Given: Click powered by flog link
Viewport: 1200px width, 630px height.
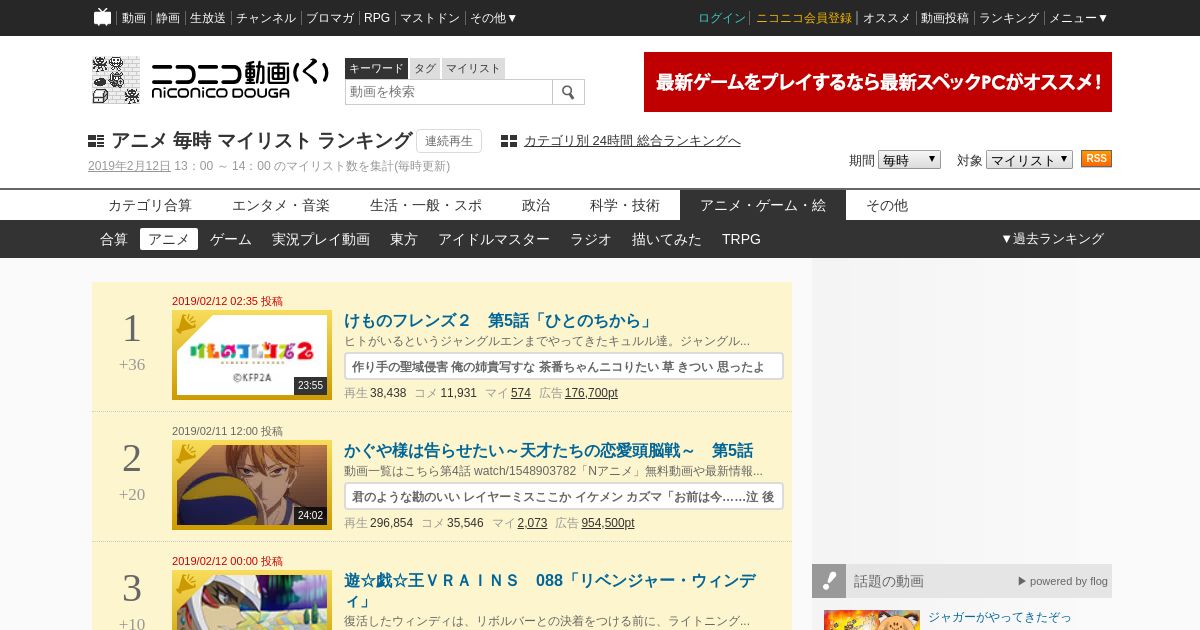Looking at the screenshot, I should click(1063, 581).
